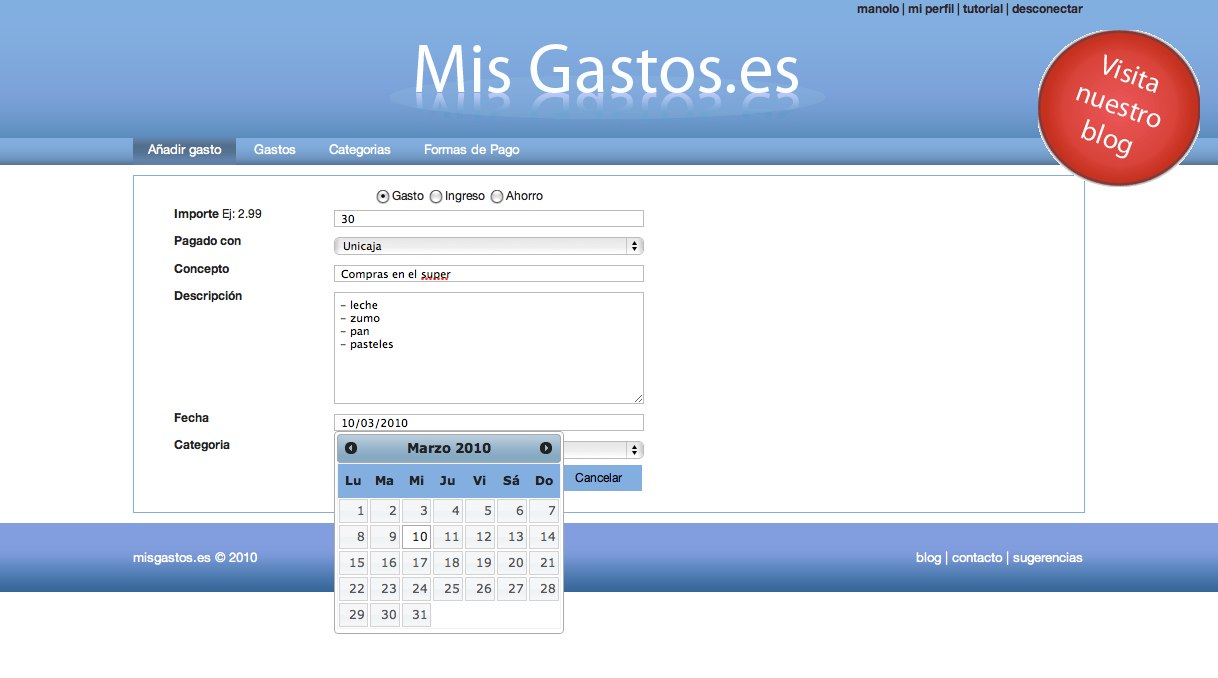Open the 'tutorial' link

(982, 9)
